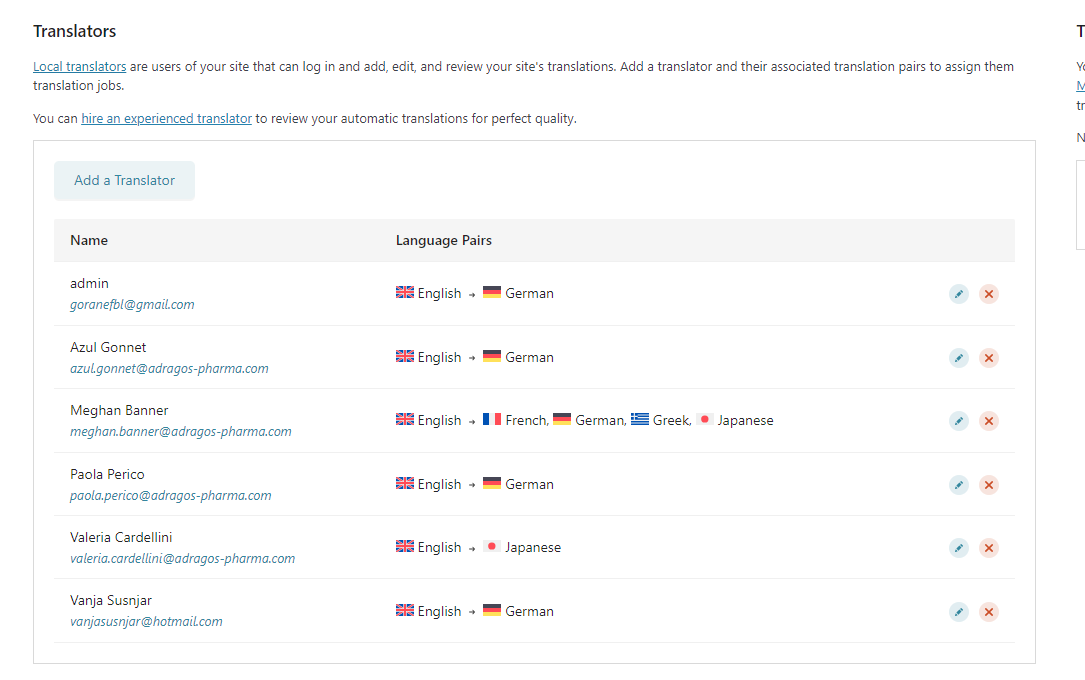1085x680 pixels.
Task: Delete Azul Gonnet from translators
Action: pos(989,357)
